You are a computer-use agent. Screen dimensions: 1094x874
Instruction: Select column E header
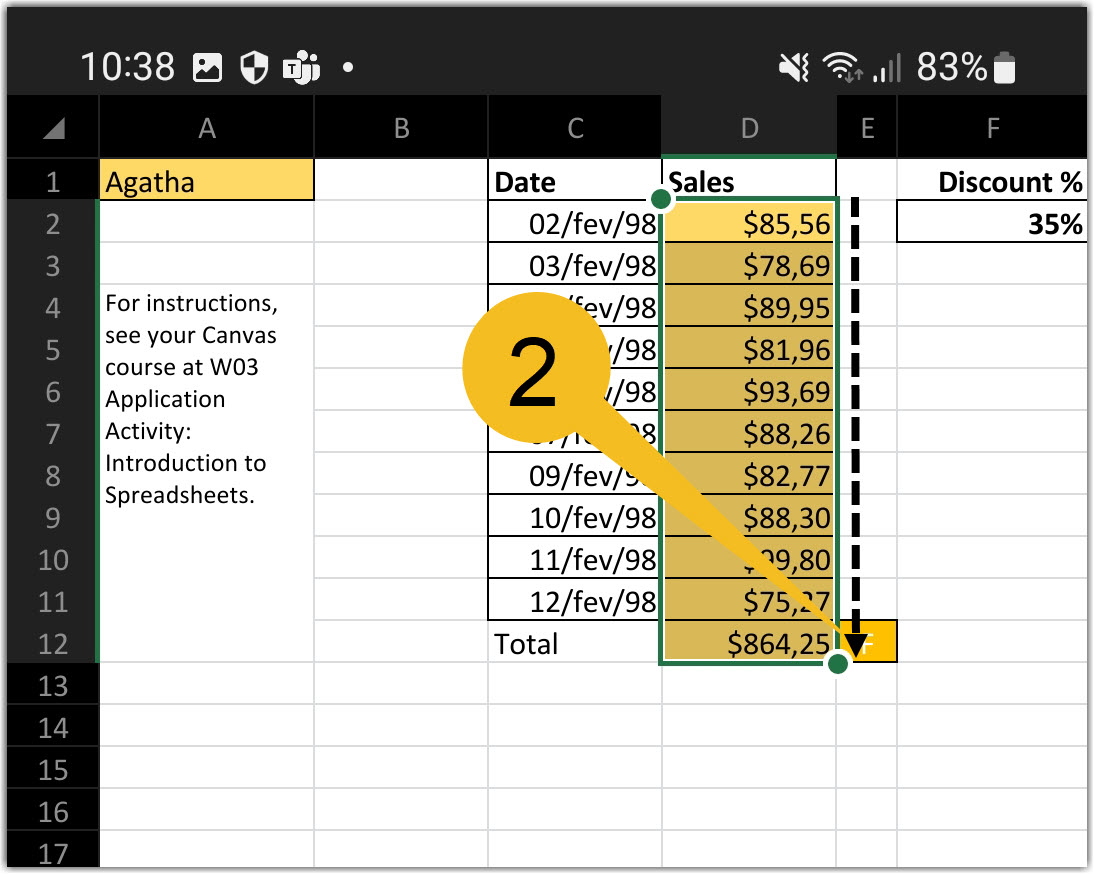[867, 128]
